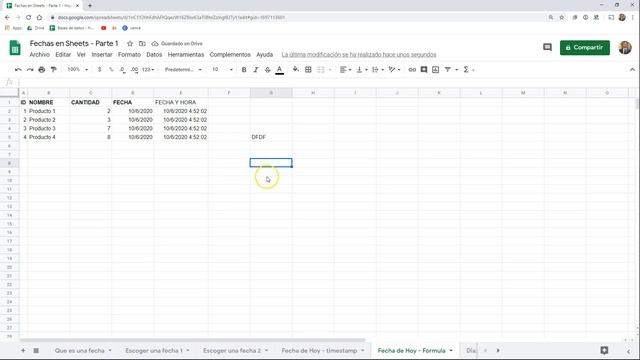This screenshot has width=640, height=360.
Task: Open cell borders options
Action: [308, 70]
